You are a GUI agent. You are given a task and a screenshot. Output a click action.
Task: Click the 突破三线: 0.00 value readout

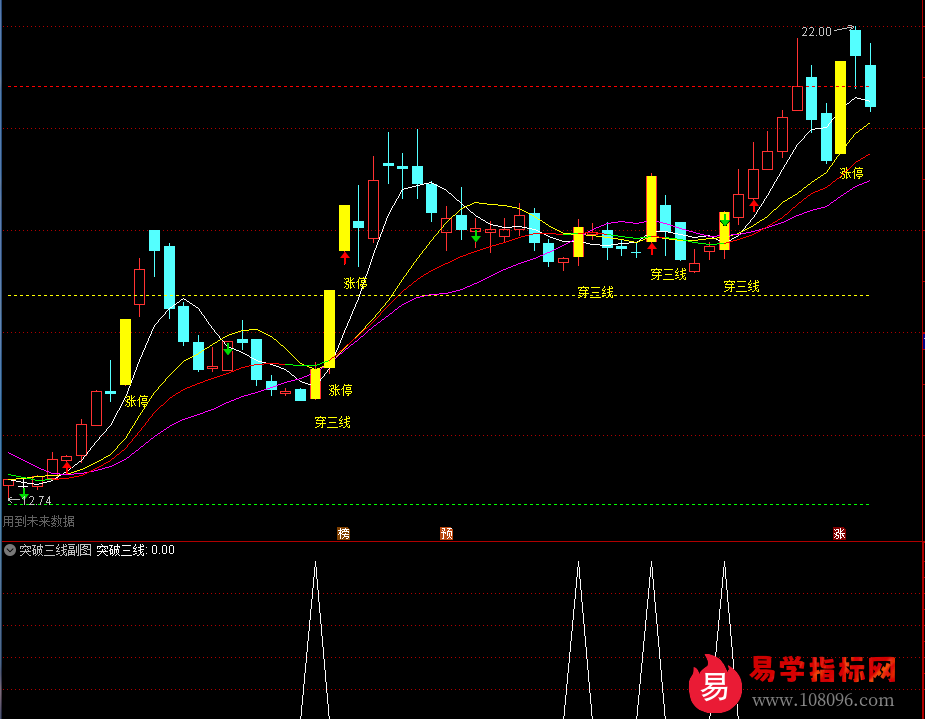[x=135, y=550]
